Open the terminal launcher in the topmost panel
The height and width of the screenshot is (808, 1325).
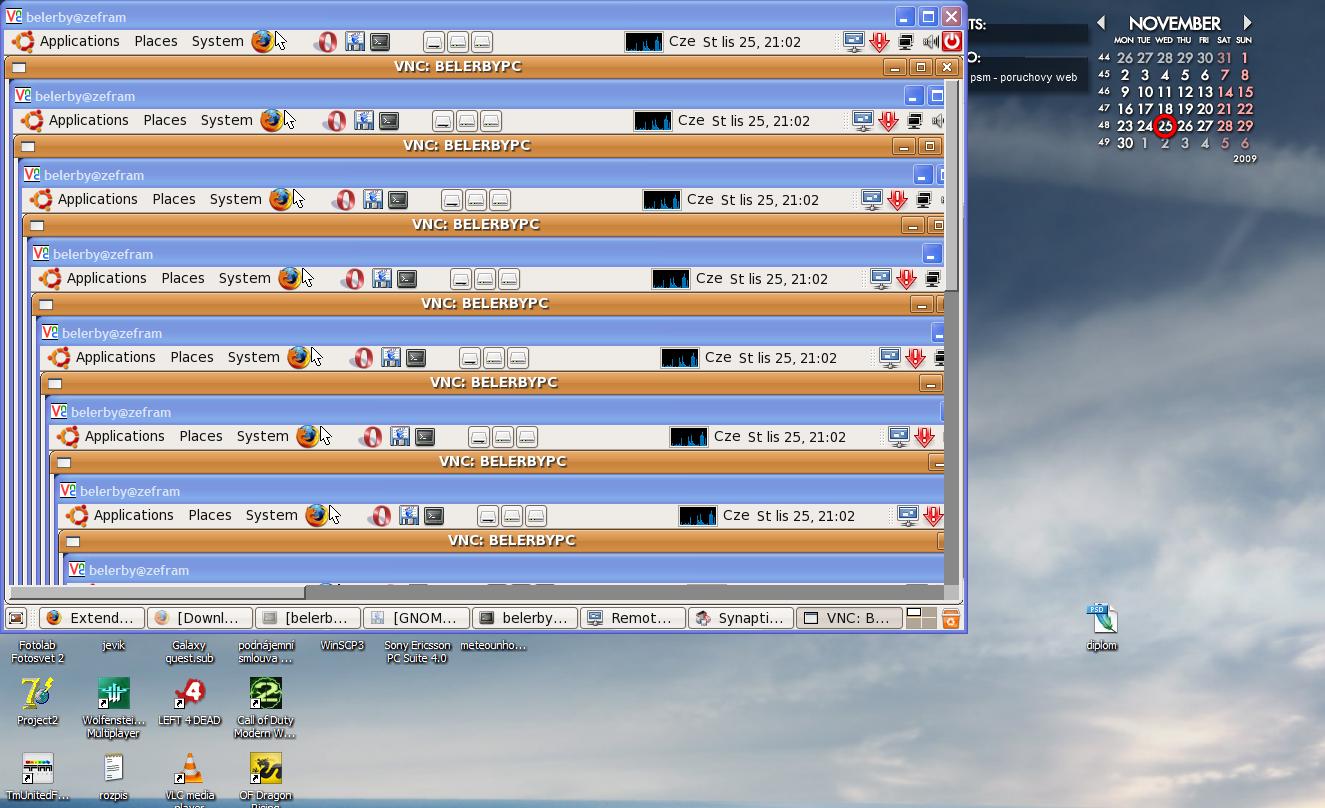[380, 42]
